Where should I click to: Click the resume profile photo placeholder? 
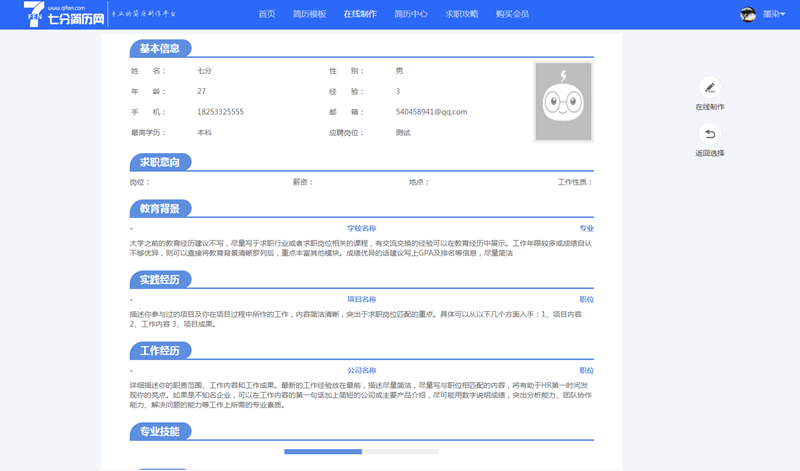[563, 102]
